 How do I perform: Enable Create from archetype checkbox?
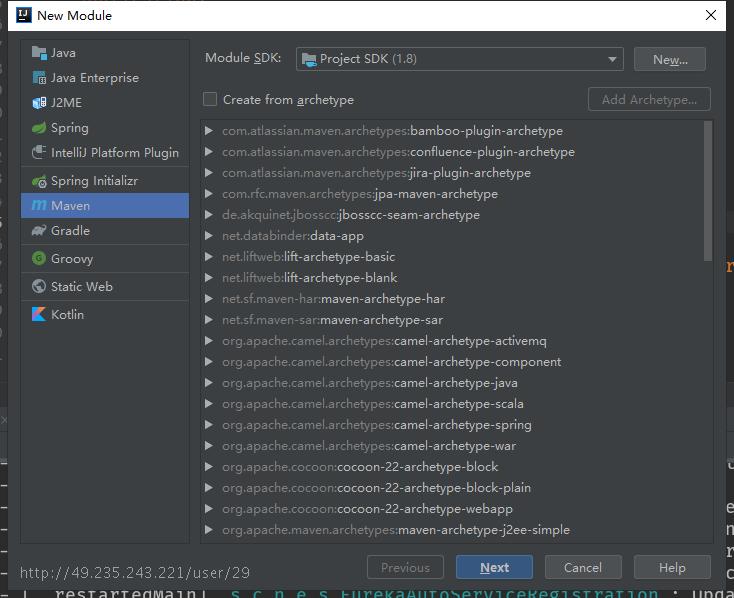[210, 99]
